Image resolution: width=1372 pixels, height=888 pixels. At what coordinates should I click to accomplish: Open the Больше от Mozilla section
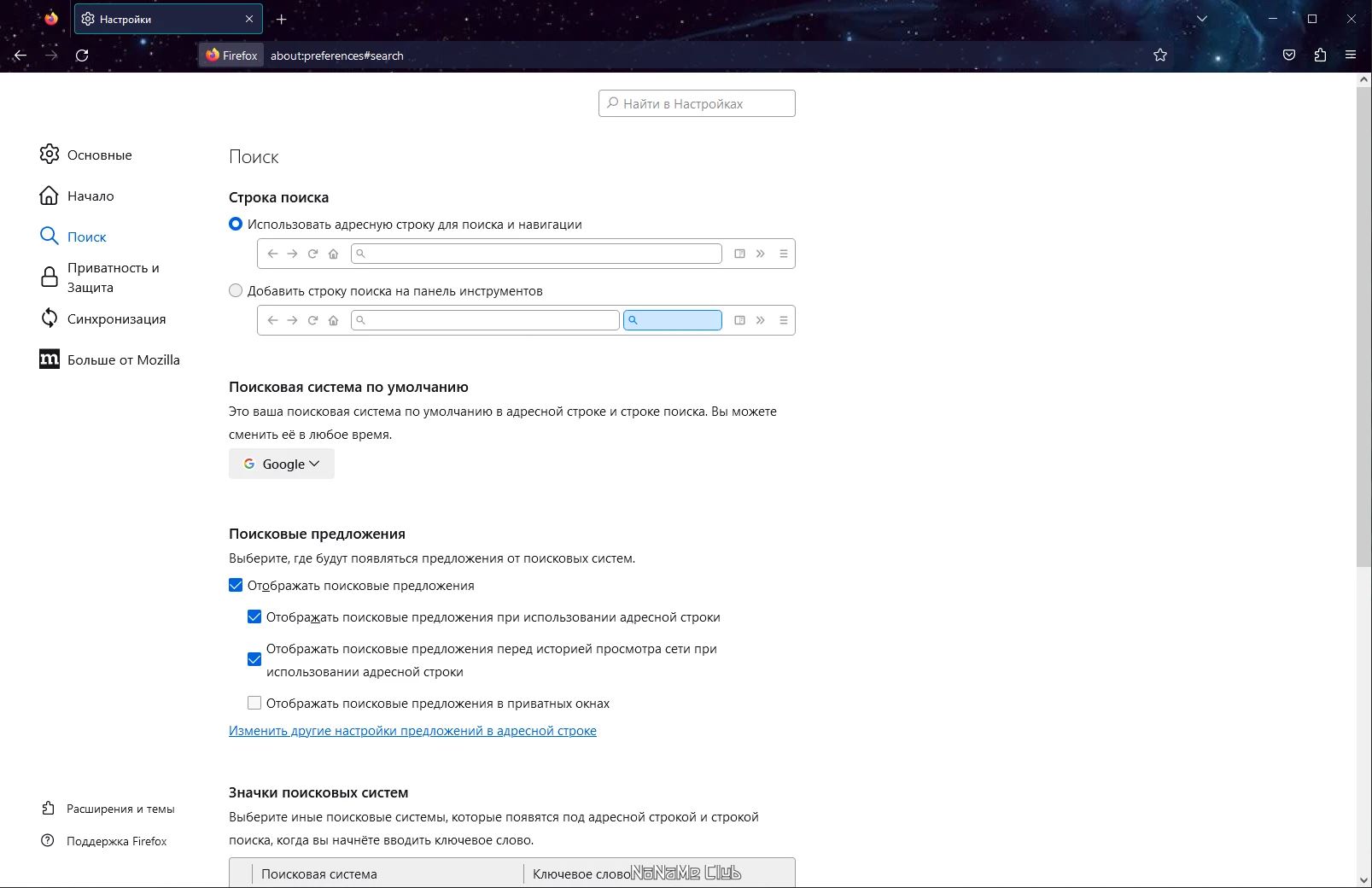(124, 359)
